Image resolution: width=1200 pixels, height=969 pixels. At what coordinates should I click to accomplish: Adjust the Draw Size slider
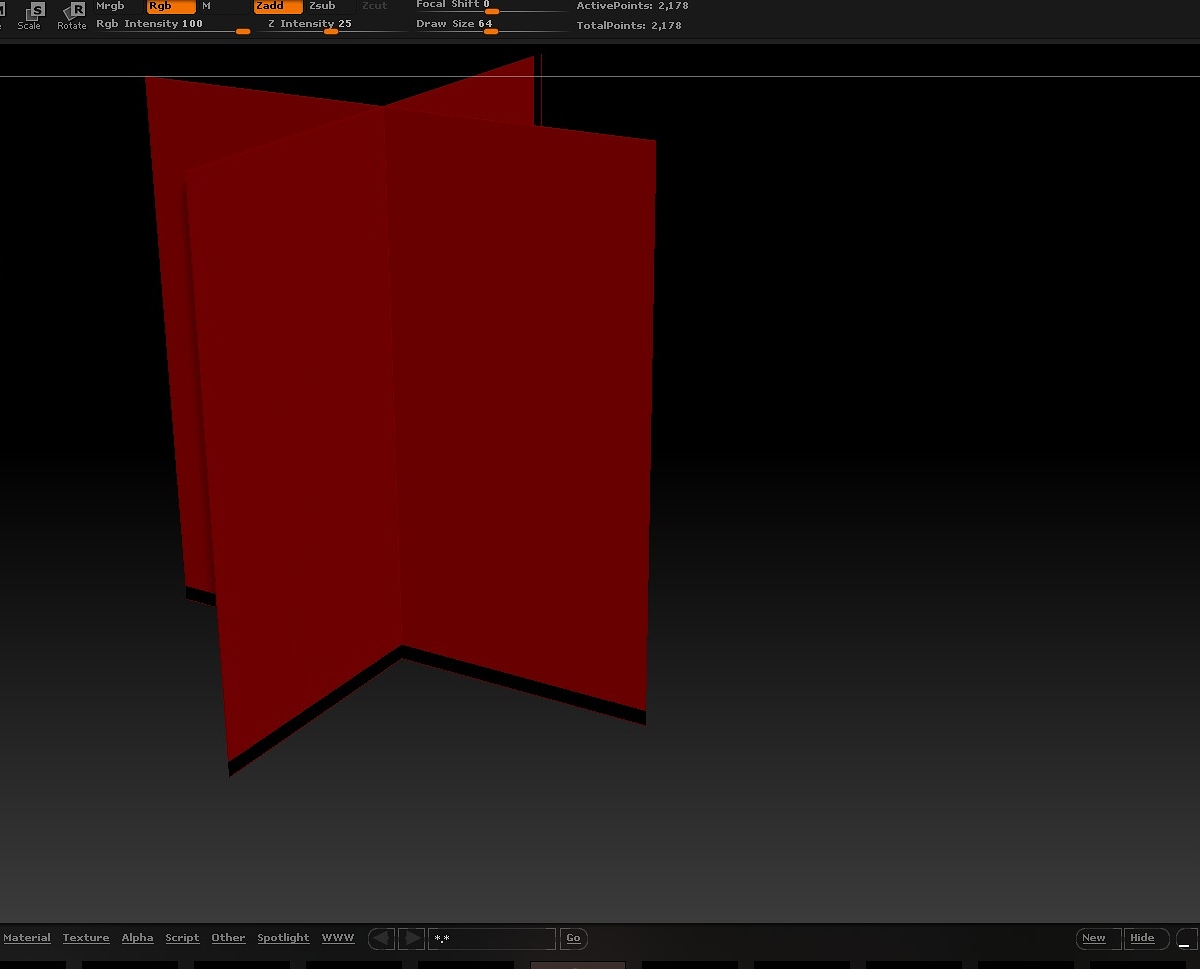coord(490,25)
